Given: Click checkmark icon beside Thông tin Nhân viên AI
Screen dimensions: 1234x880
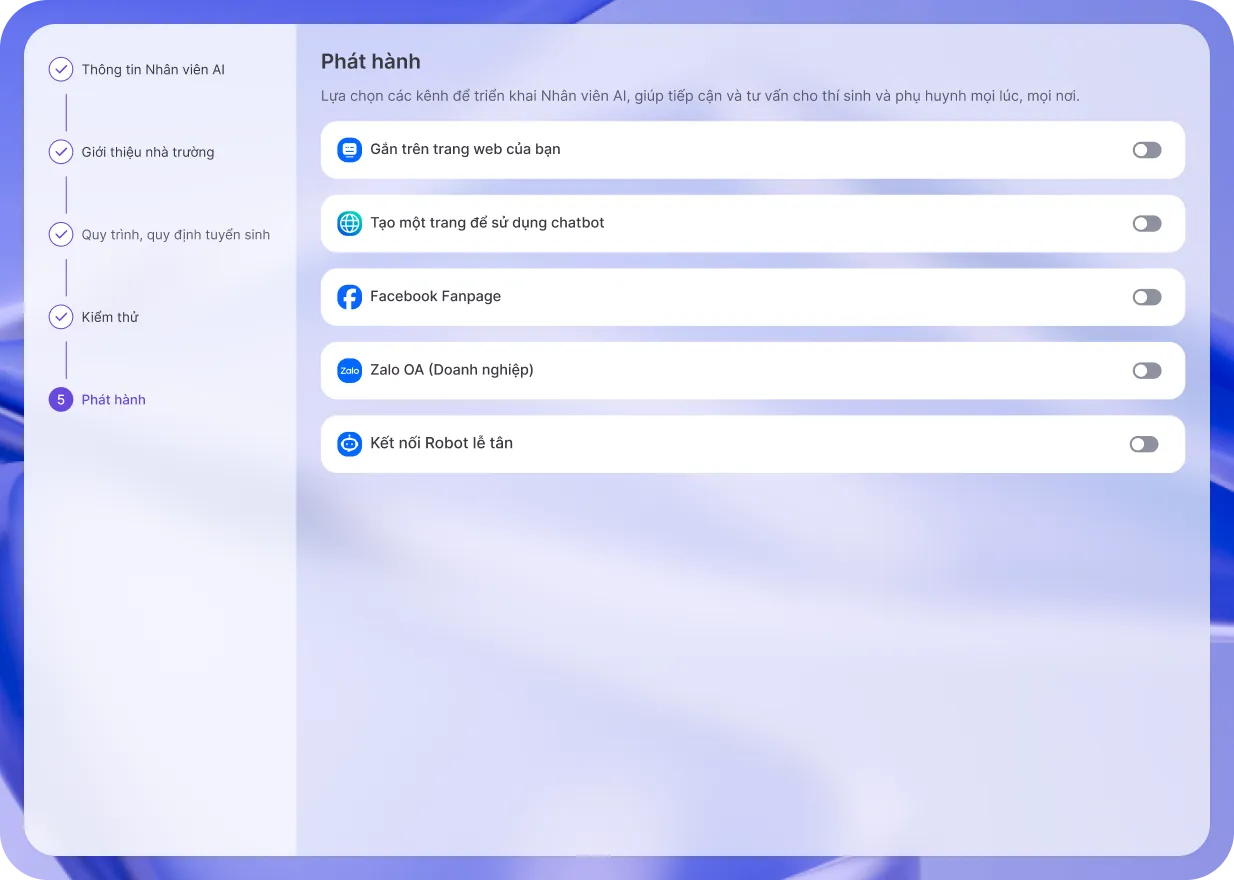Looking at the screenshot, I should 61,70.
